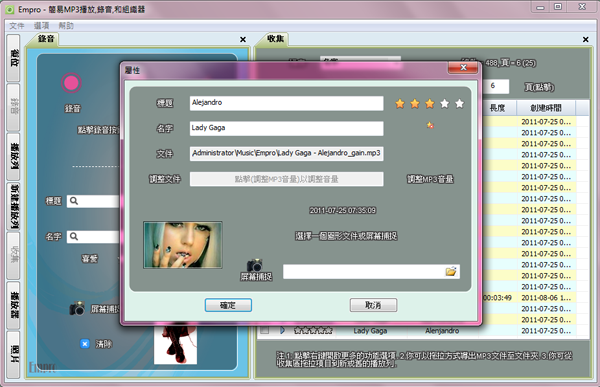Click the 屏幕捕捉 label in properties dialog
The image size is (600, 387).
click(256, 277)
